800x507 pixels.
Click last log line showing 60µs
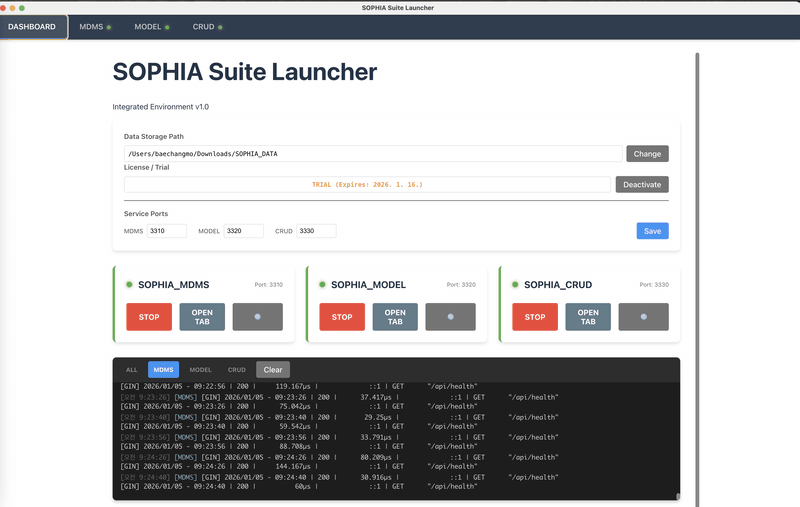(299, 487)
